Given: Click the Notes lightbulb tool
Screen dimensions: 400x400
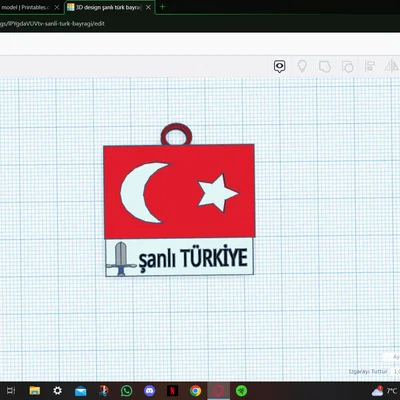Looking at the screenshot, I should (x=302, y=66).
